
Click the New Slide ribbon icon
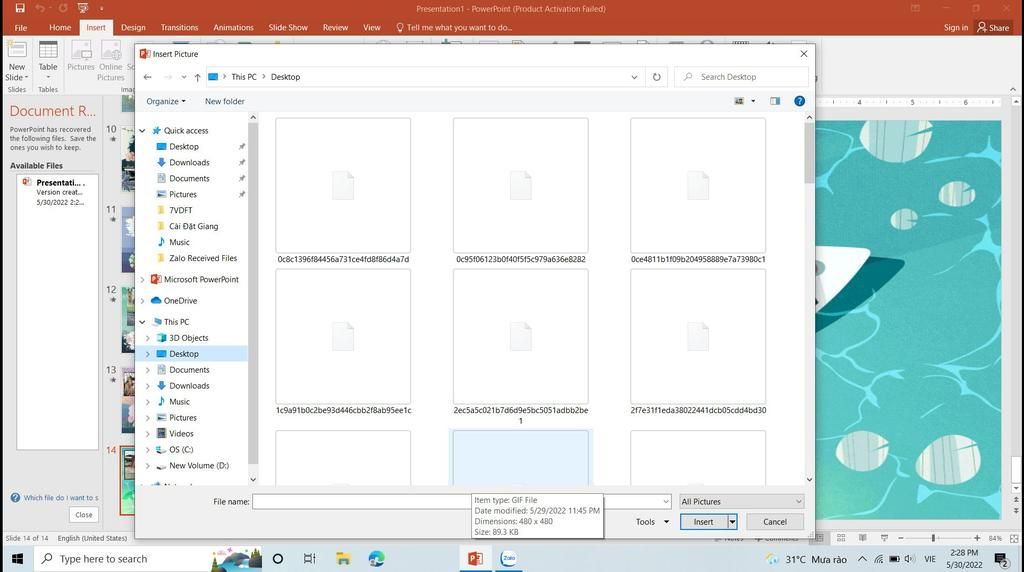click(x=17, y=51)
